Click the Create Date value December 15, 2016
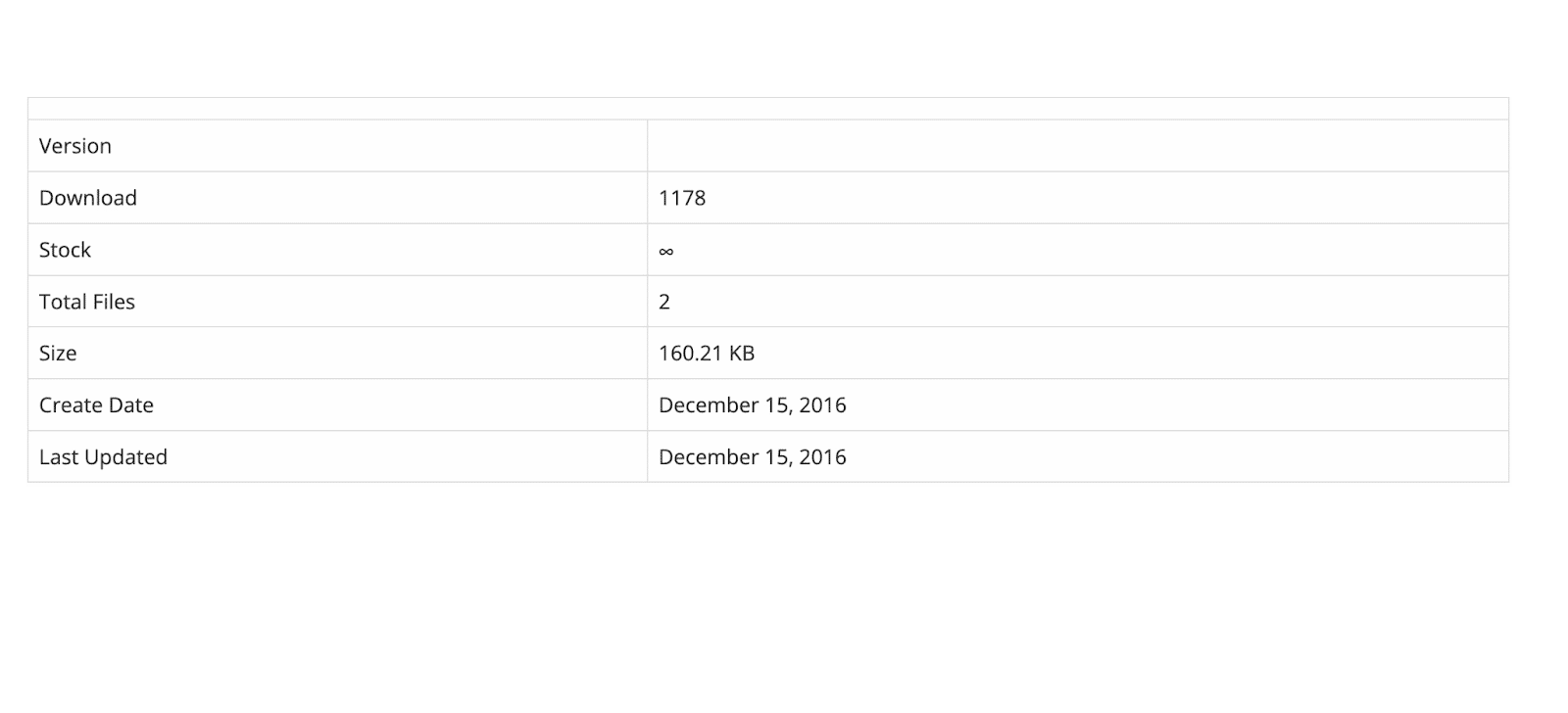 click(753, 405)
